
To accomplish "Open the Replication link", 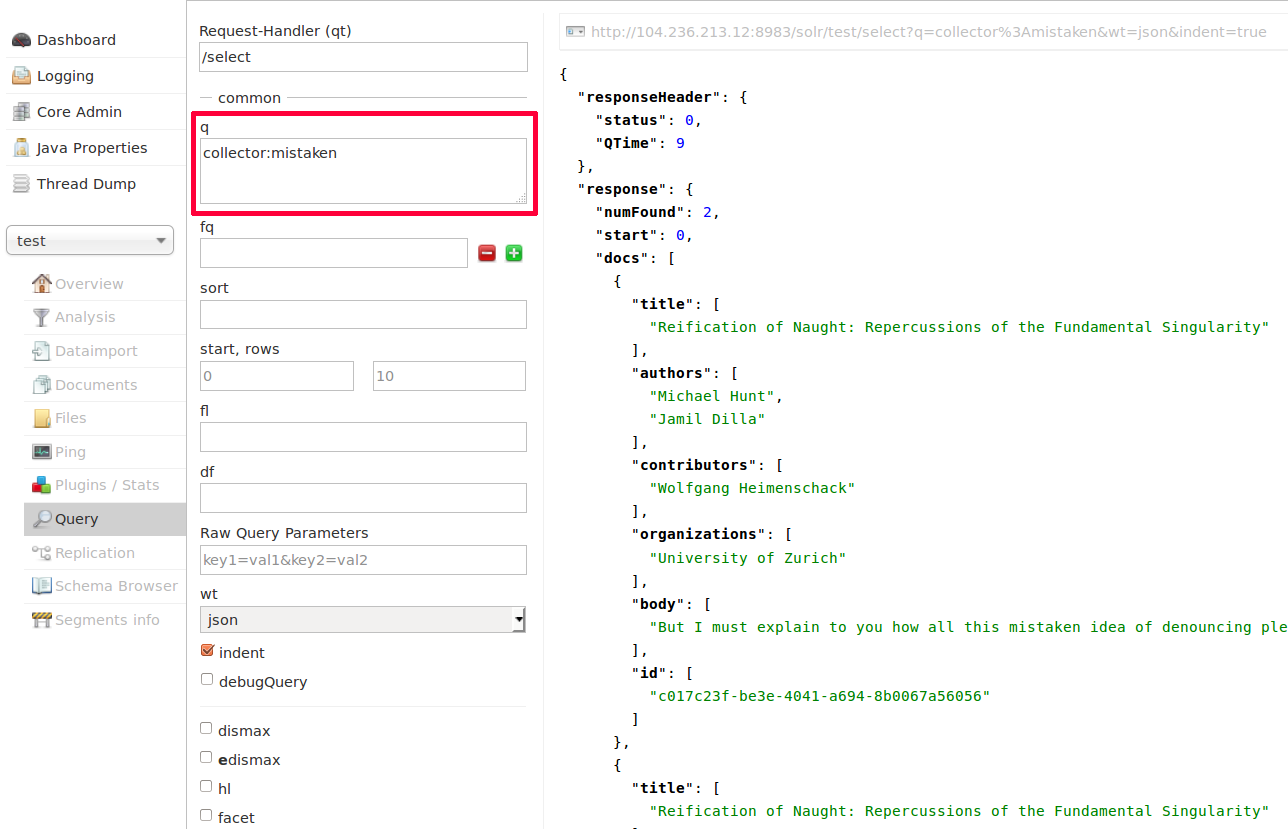I will click(95, 553).
